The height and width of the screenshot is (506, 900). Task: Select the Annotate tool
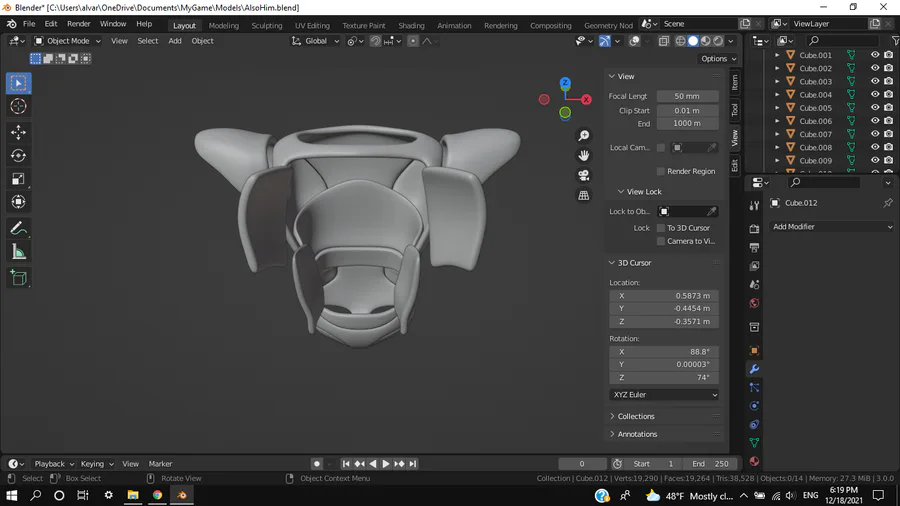click(x=18, y=228)
